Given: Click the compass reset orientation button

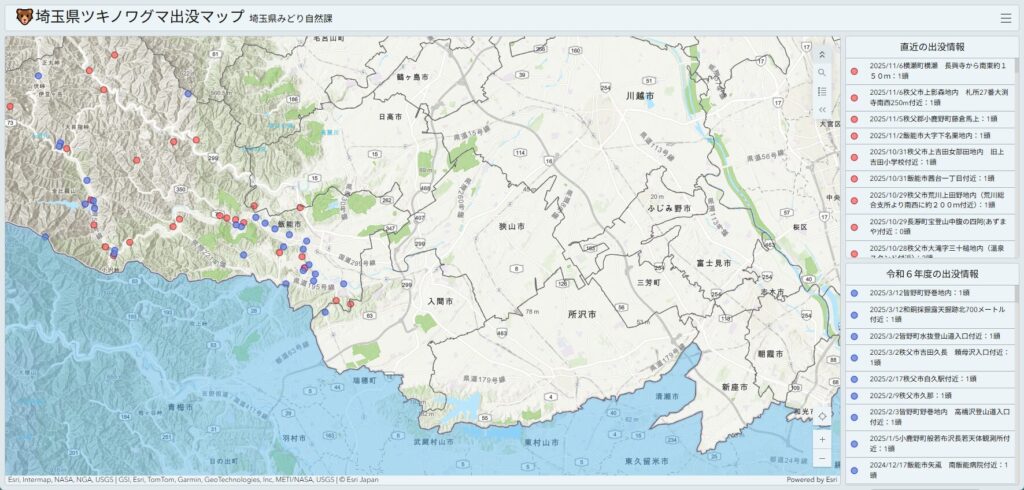Looking at the screenshot, I should (x=822, y=416).
